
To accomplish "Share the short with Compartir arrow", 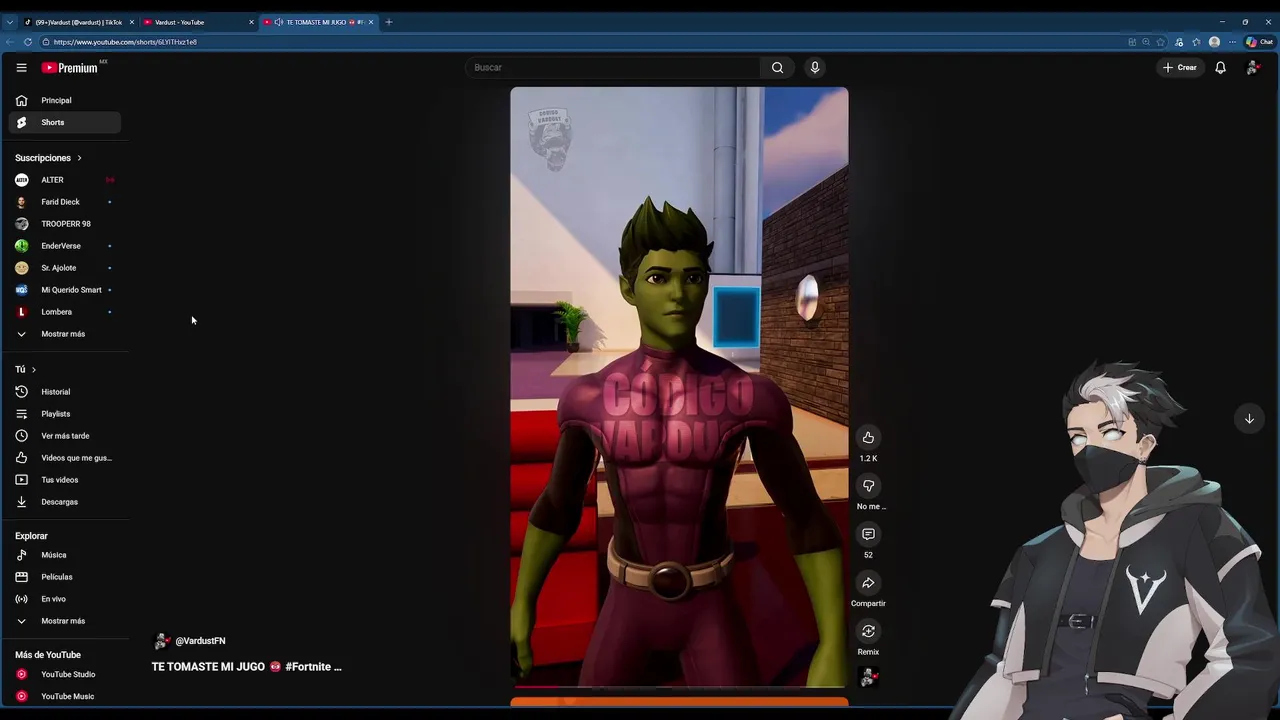I will point(868,583).
